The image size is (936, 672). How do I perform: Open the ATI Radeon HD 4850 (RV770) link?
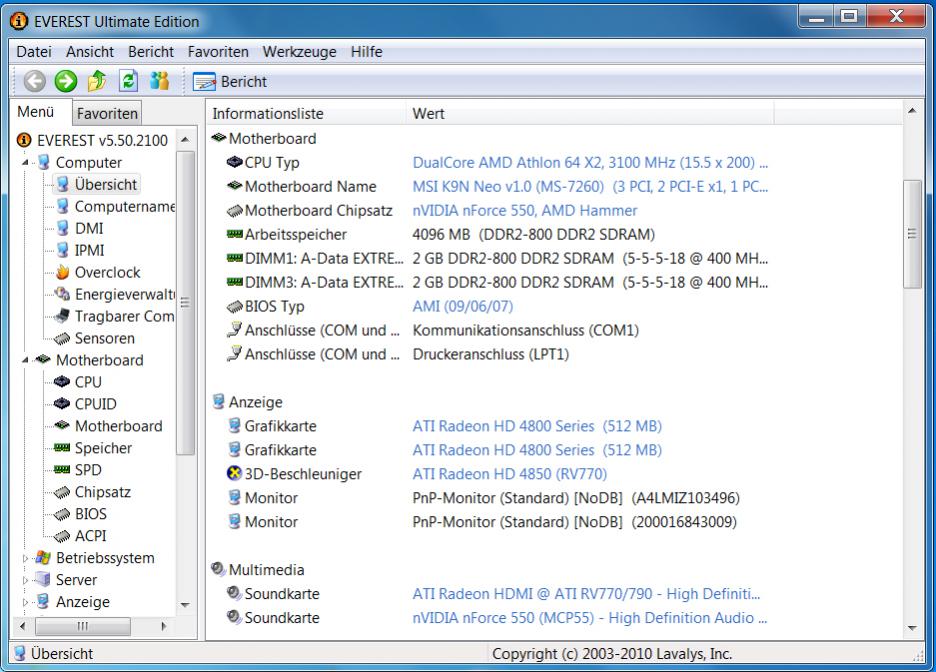509,474
